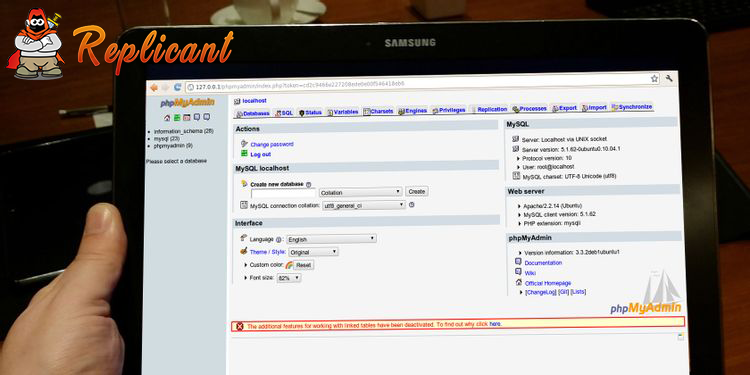
Task: Select the information_schema (28) database
Action: (x=184, y=131)
